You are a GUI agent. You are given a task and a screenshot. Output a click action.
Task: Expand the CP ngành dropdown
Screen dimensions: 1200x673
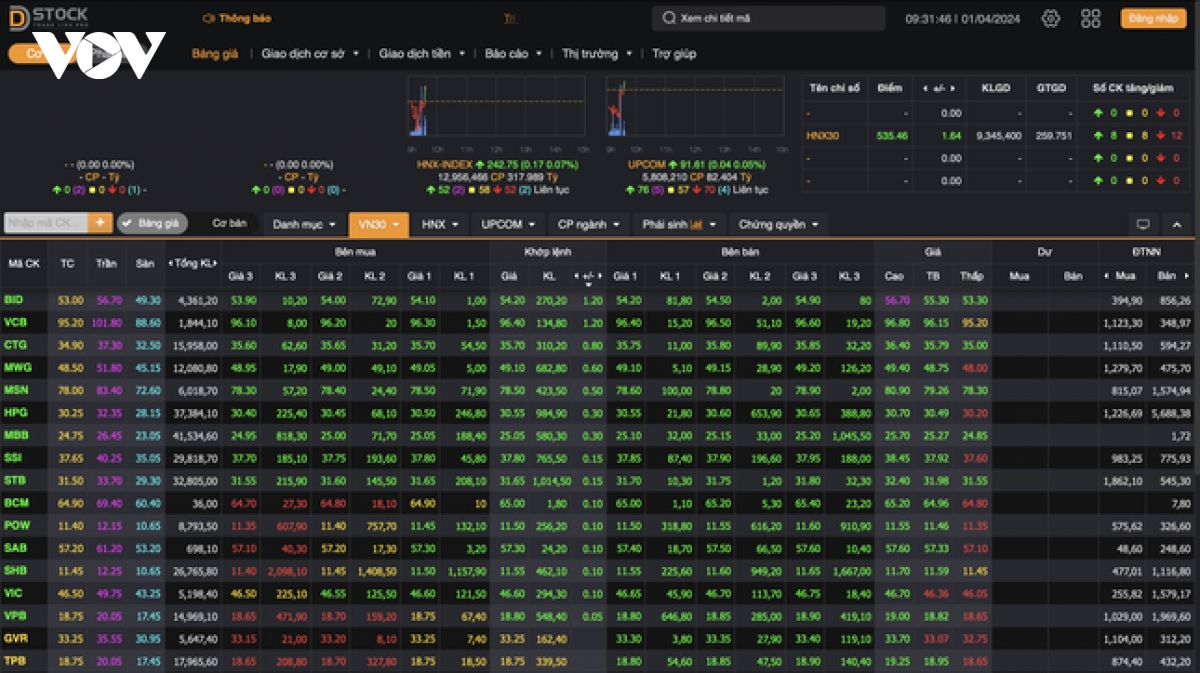click(589, 224)
